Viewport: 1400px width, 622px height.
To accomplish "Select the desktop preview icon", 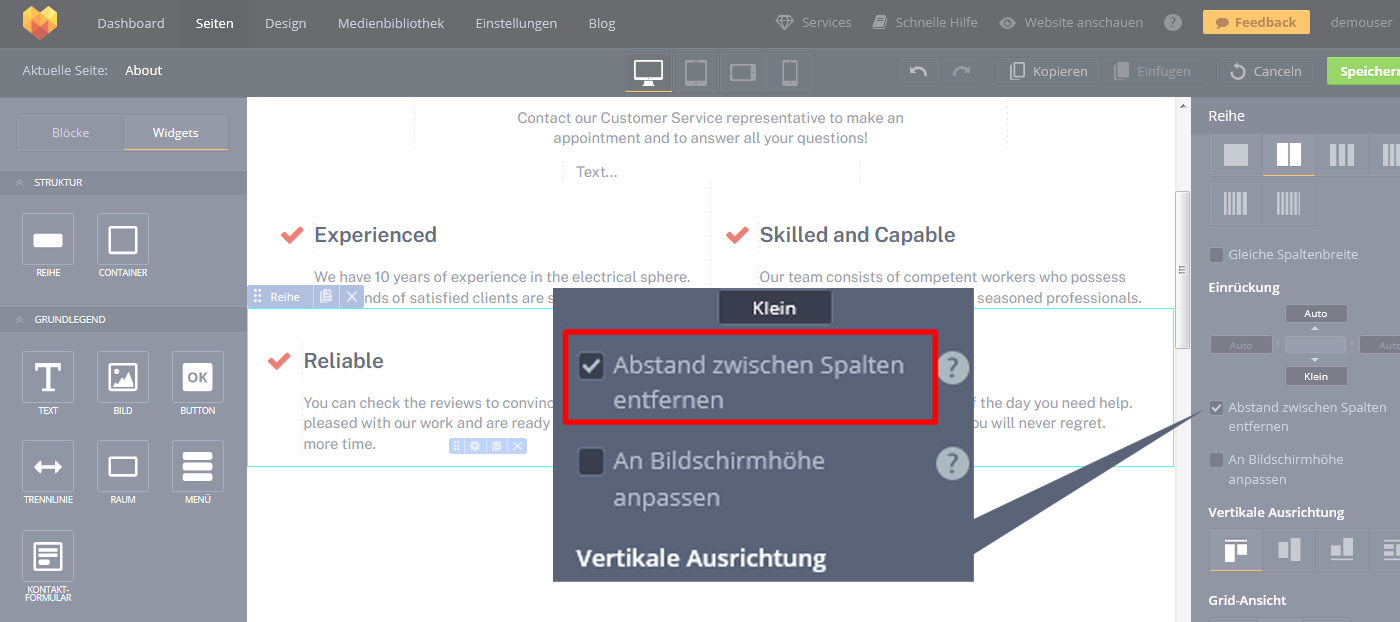I will [648, 72].
